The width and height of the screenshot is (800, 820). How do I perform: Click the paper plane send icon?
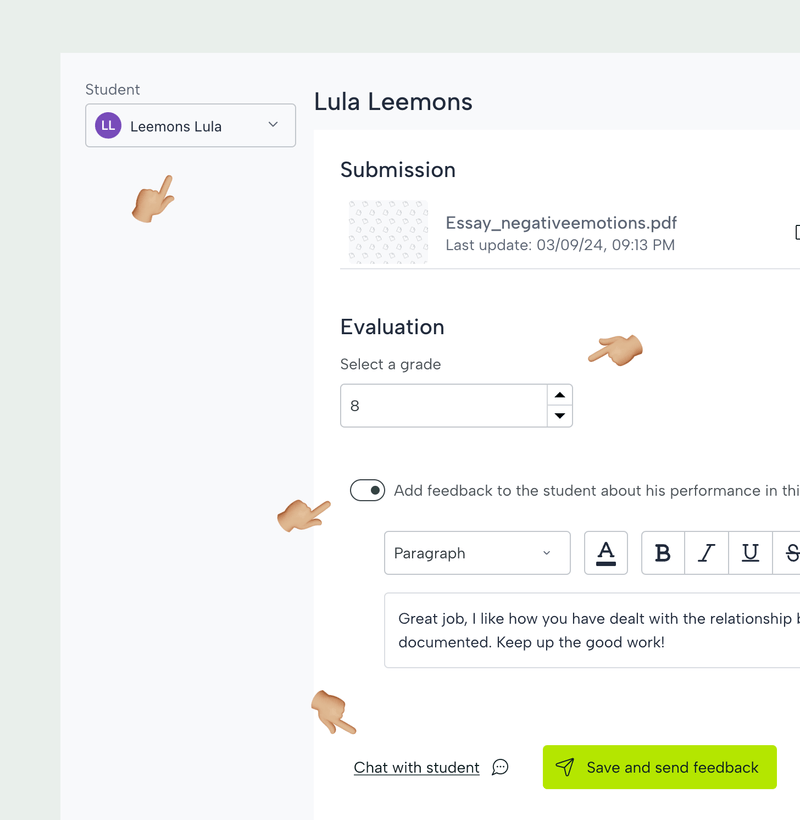[565, 767]
